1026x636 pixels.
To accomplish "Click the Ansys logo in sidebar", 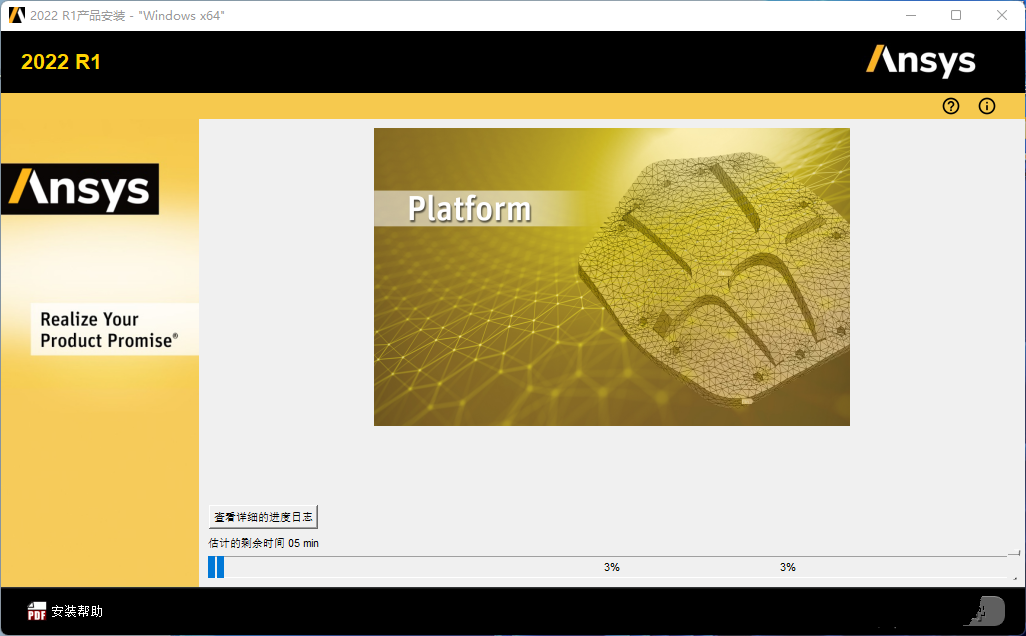I will coord(80,189).
